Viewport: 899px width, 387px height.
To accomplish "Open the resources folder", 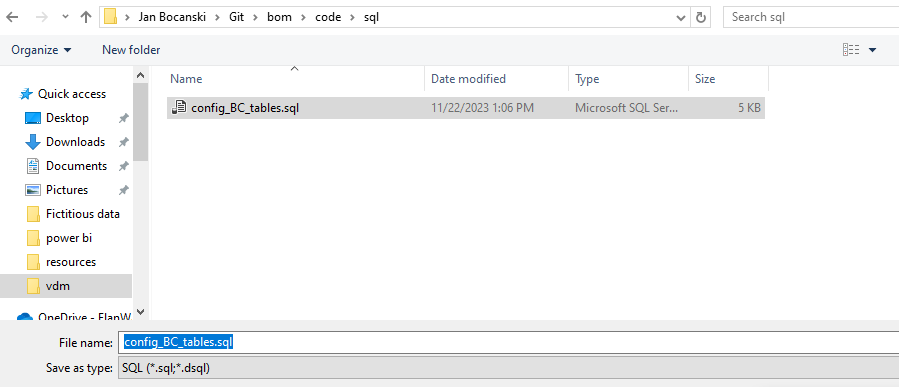I will click(71, 262).
